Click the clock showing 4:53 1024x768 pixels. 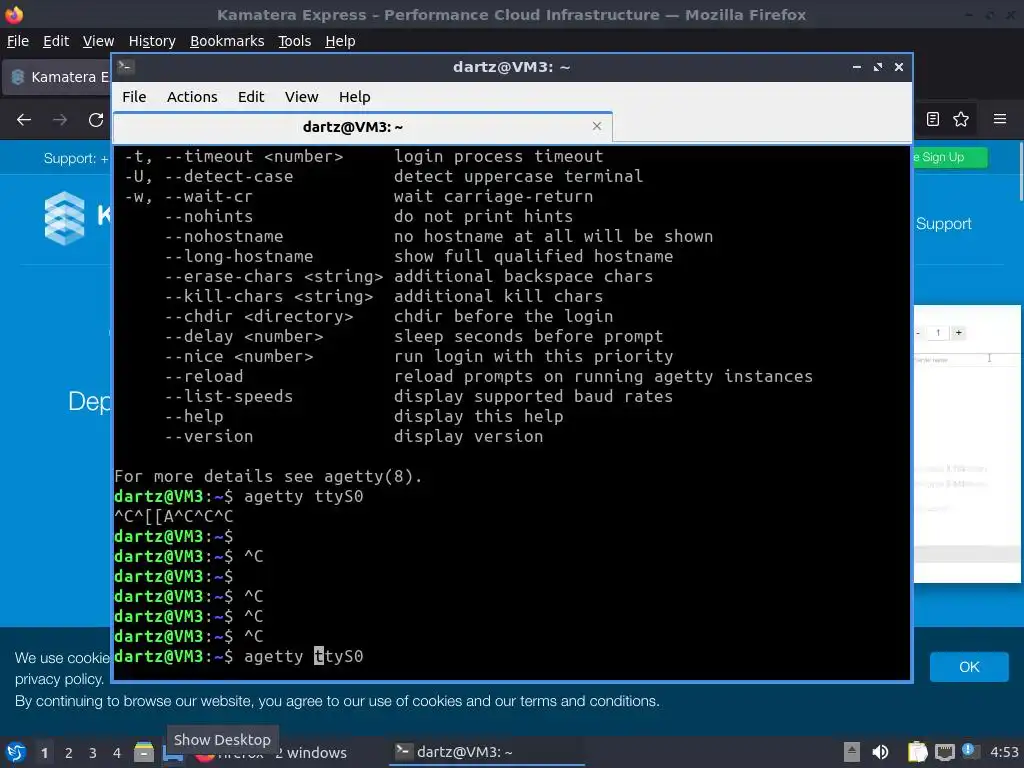pyautogui.click(x=1004, y=752)
